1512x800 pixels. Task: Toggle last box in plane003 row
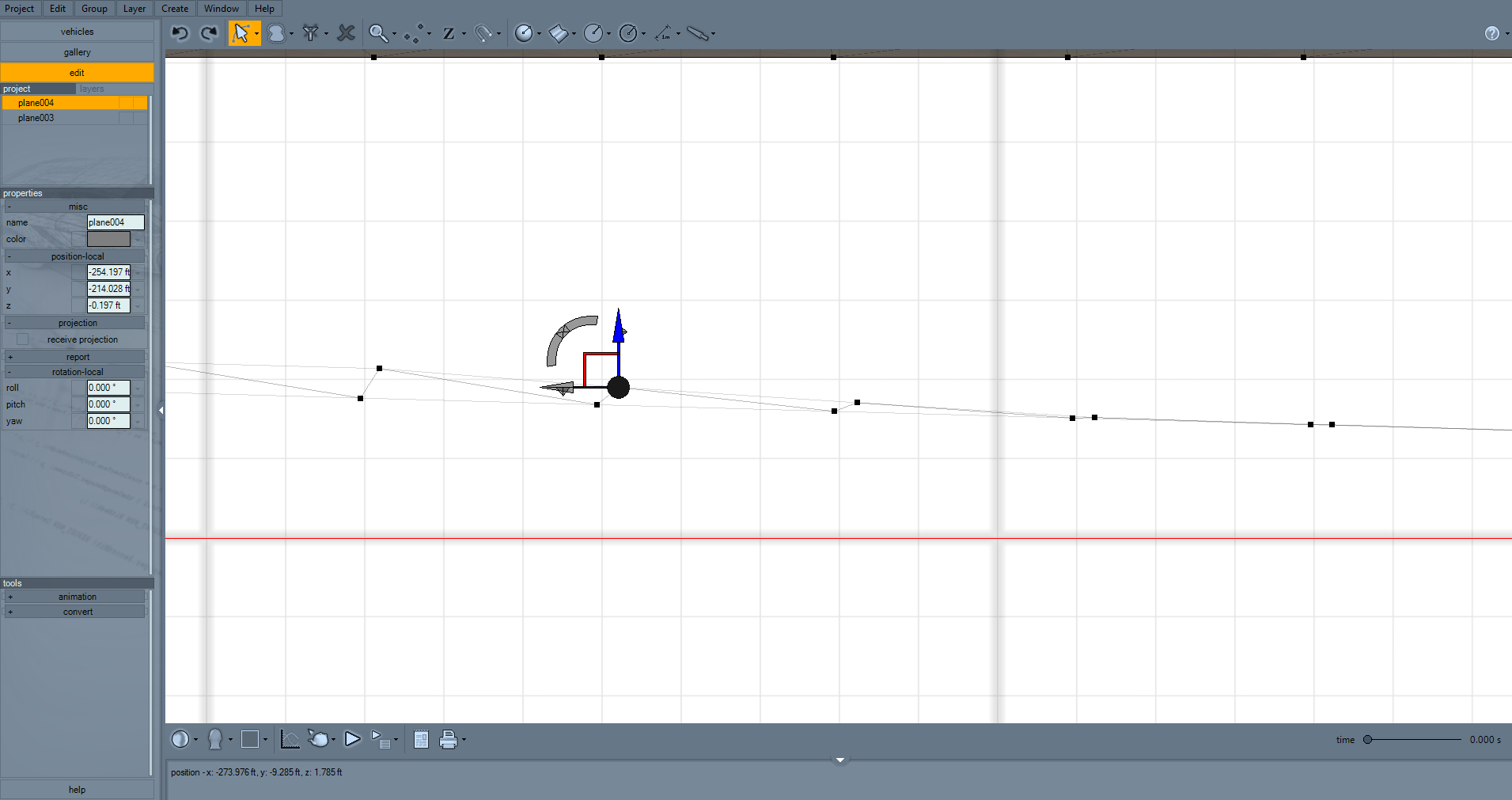pyautogui.click(x=140, y=118)
